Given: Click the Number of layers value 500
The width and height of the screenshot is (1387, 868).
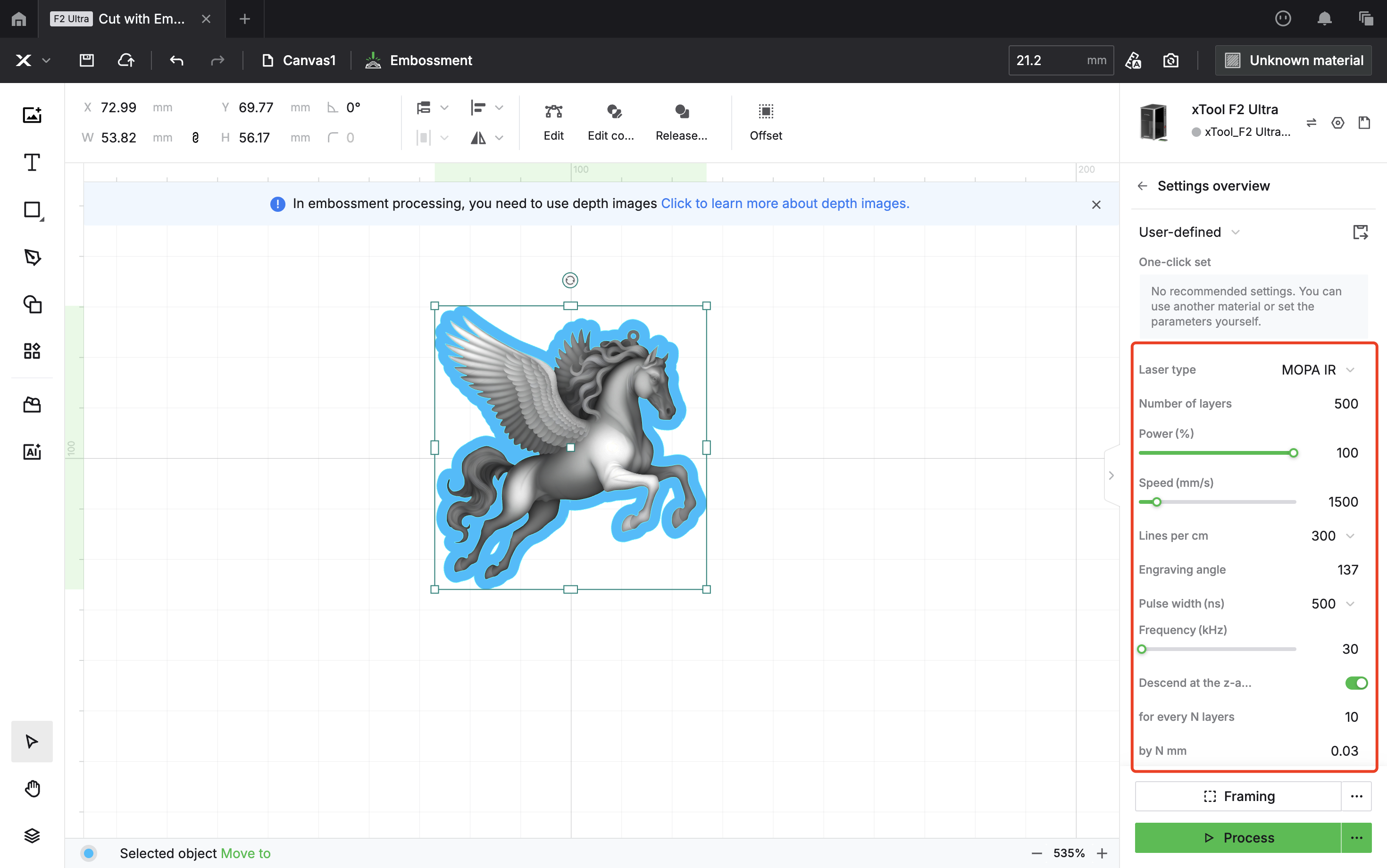Looking at the screenshot, I should pyautogui.click(x=1345, y=404).
